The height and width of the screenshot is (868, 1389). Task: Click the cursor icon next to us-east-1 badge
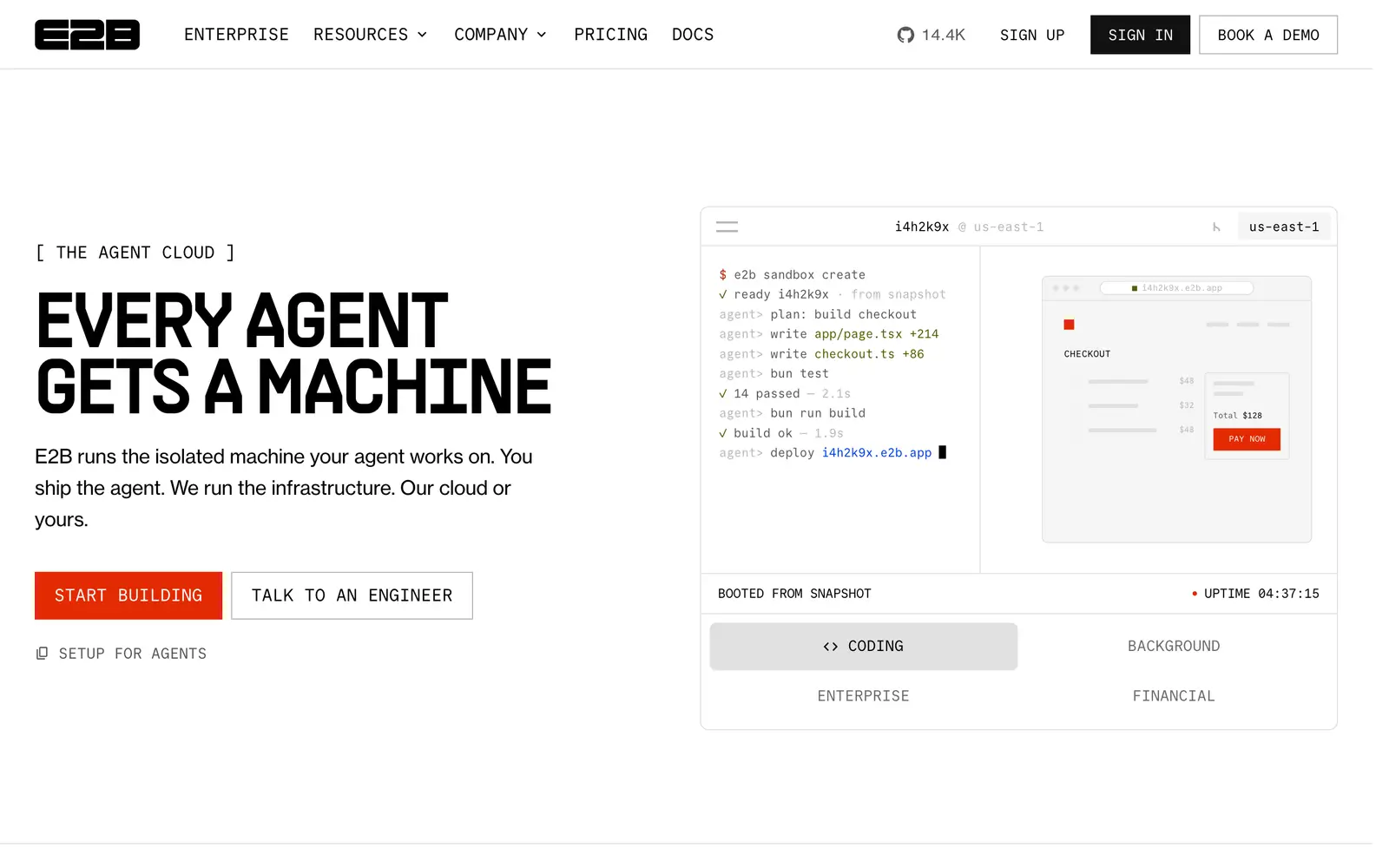click(1216, 227)
